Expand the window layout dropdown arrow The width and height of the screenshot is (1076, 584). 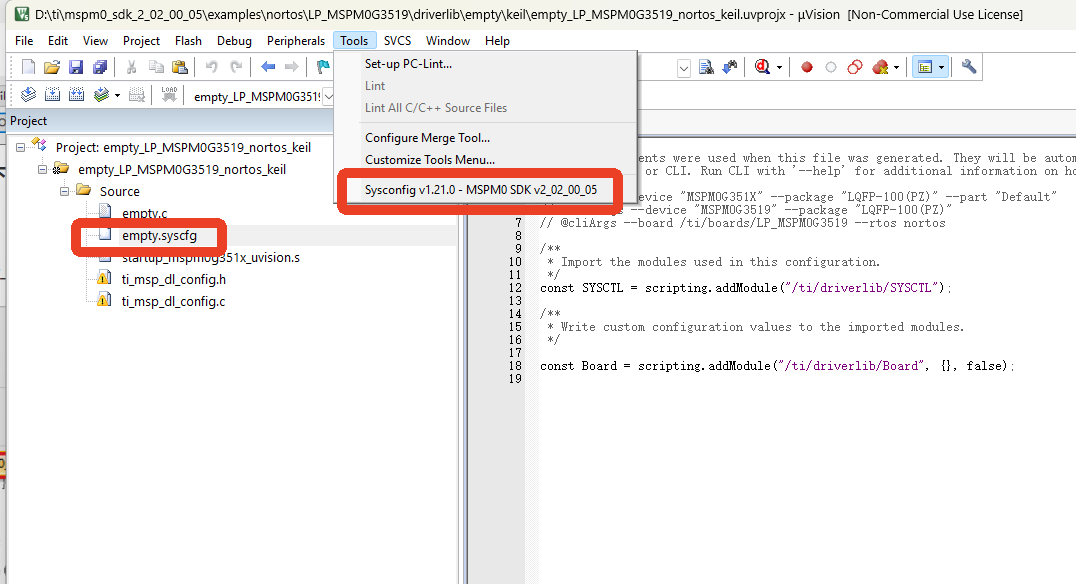coord(941,67)
